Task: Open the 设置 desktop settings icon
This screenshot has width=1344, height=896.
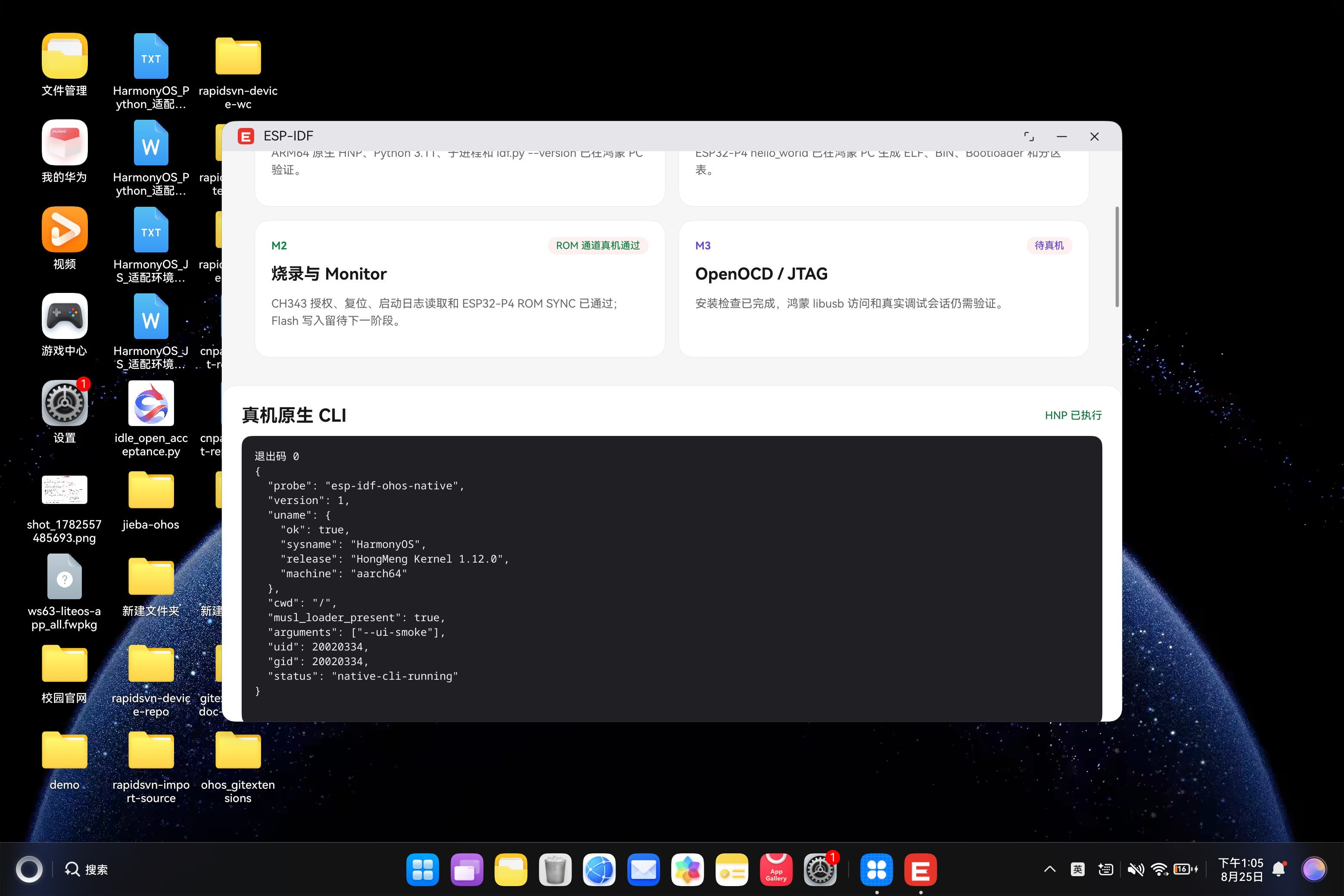Action: 65,403
